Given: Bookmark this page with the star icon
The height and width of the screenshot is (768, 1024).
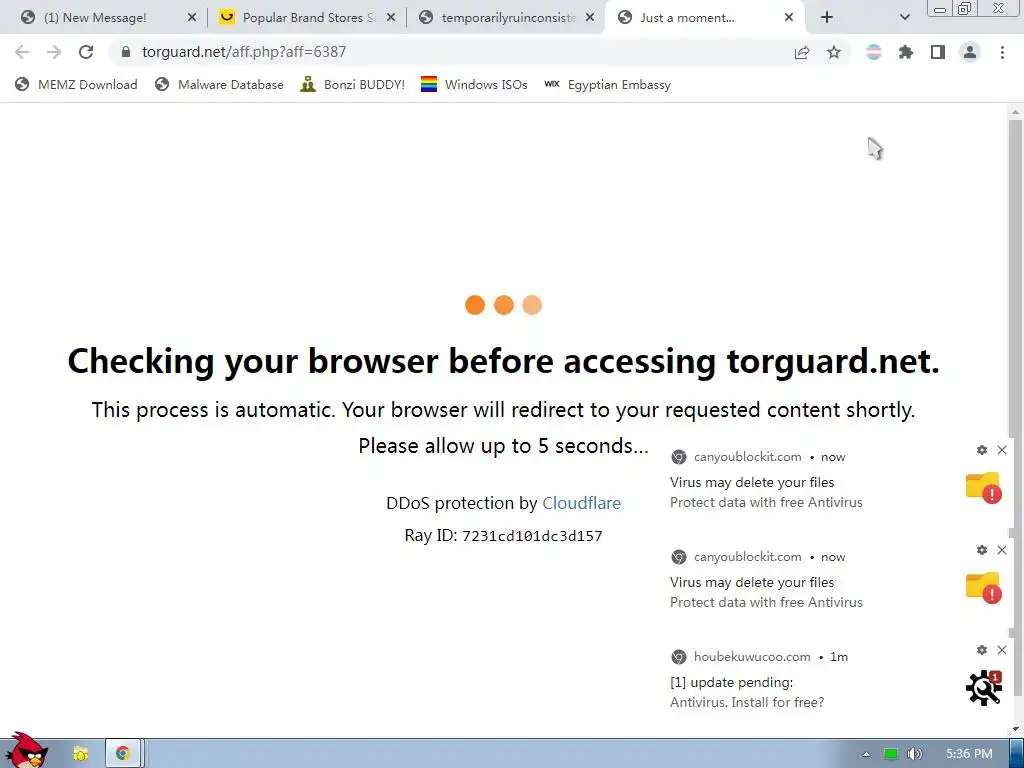Looking at the screenshot, I should click(834, 52).
